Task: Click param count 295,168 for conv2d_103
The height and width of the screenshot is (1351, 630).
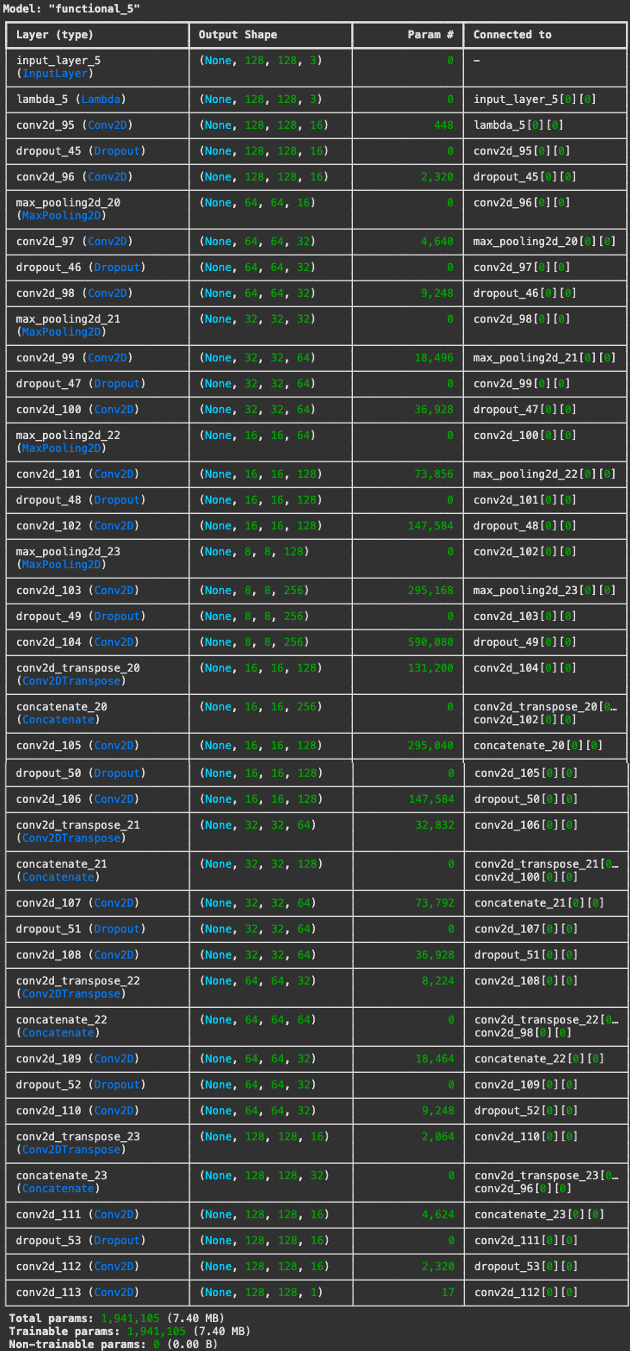Action: (432, 590)
